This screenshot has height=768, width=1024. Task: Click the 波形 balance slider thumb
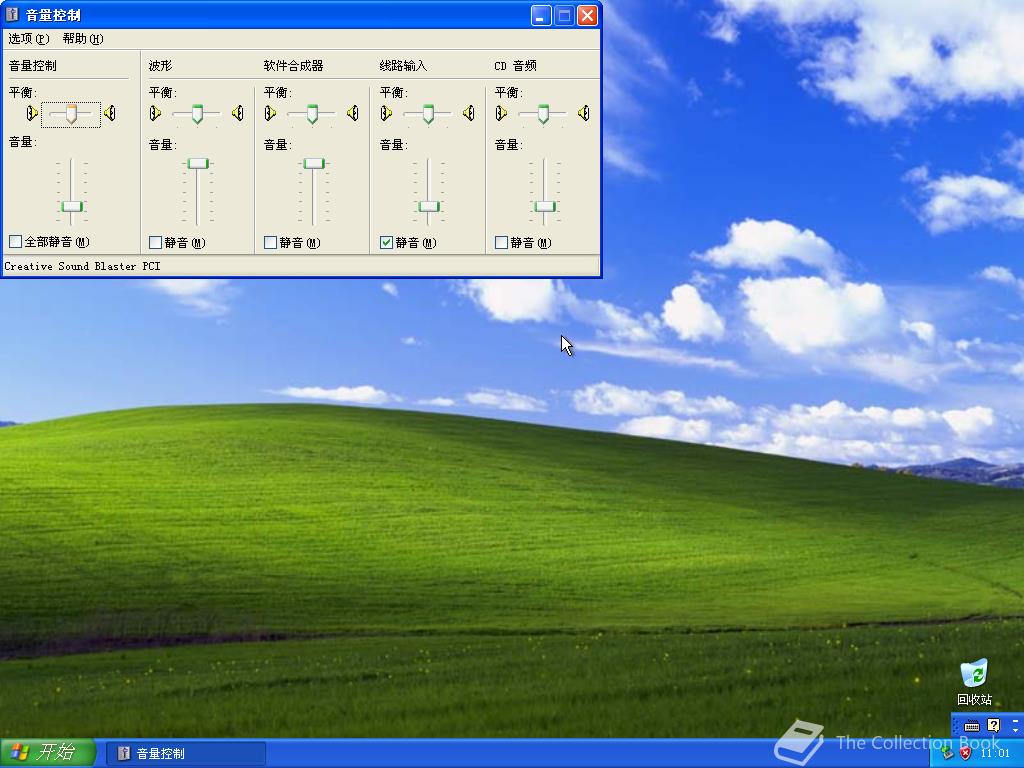197,114
